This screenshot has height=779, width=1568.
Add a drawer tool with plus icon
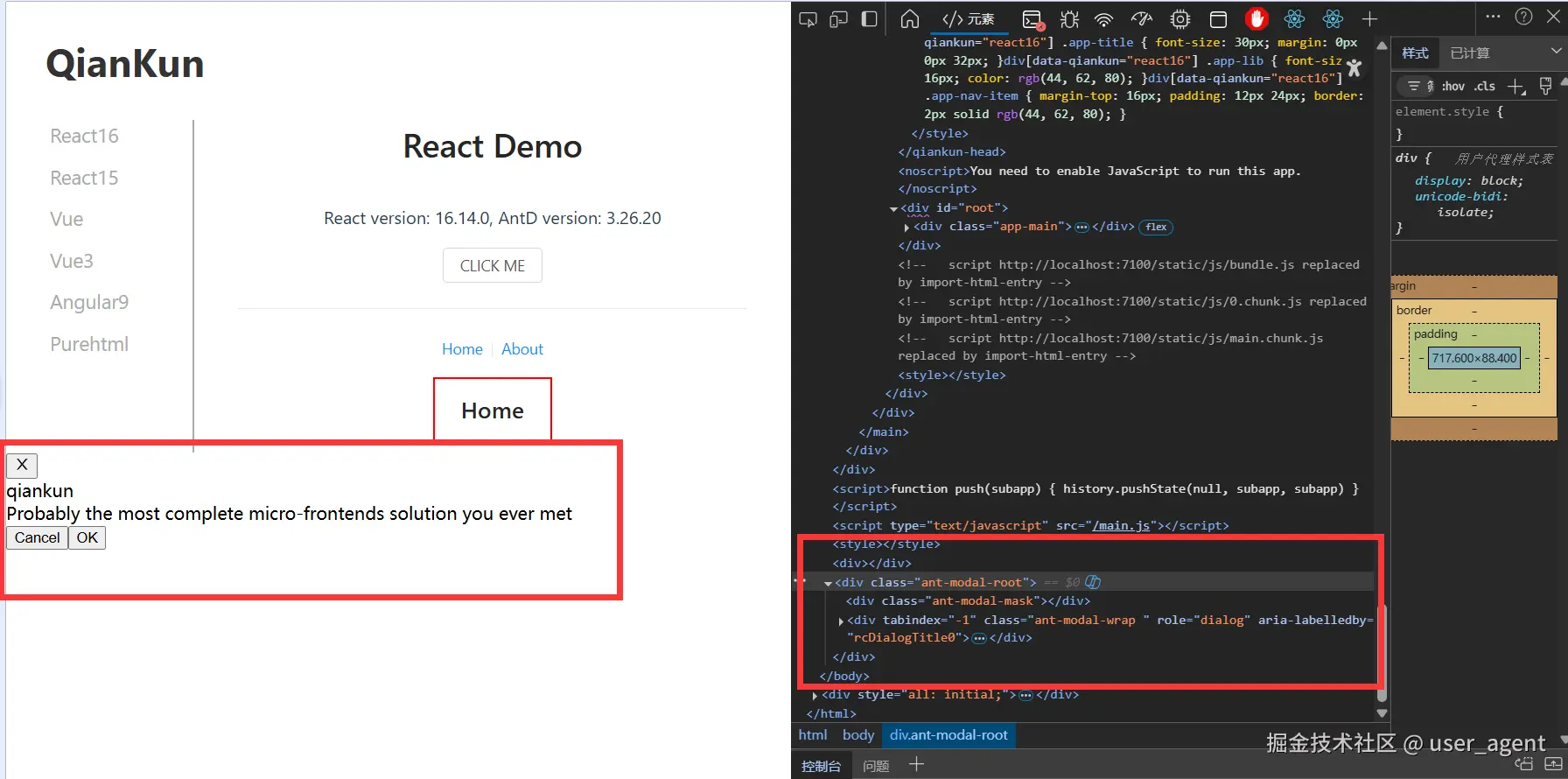(916, 765)
